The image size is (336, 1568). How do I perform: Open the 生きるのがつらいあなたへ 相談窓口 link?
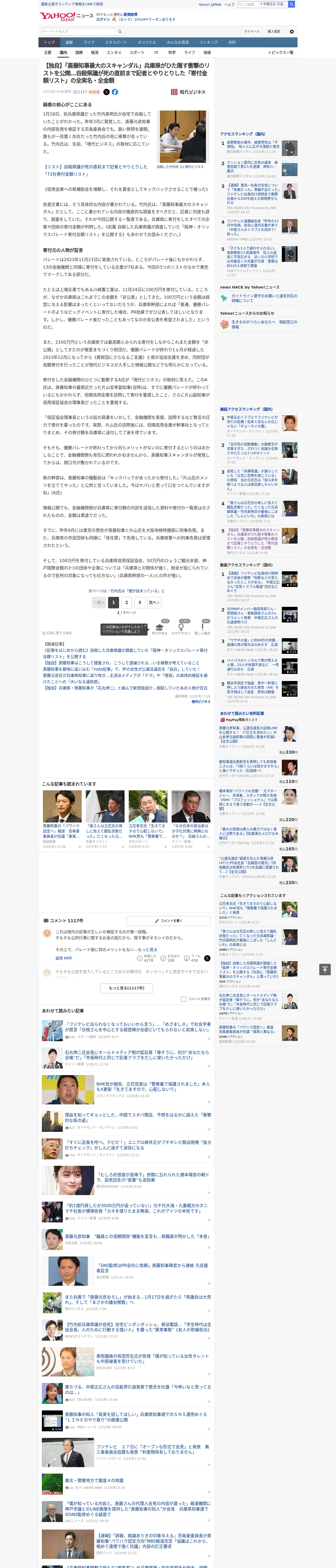tap(264, 324)
